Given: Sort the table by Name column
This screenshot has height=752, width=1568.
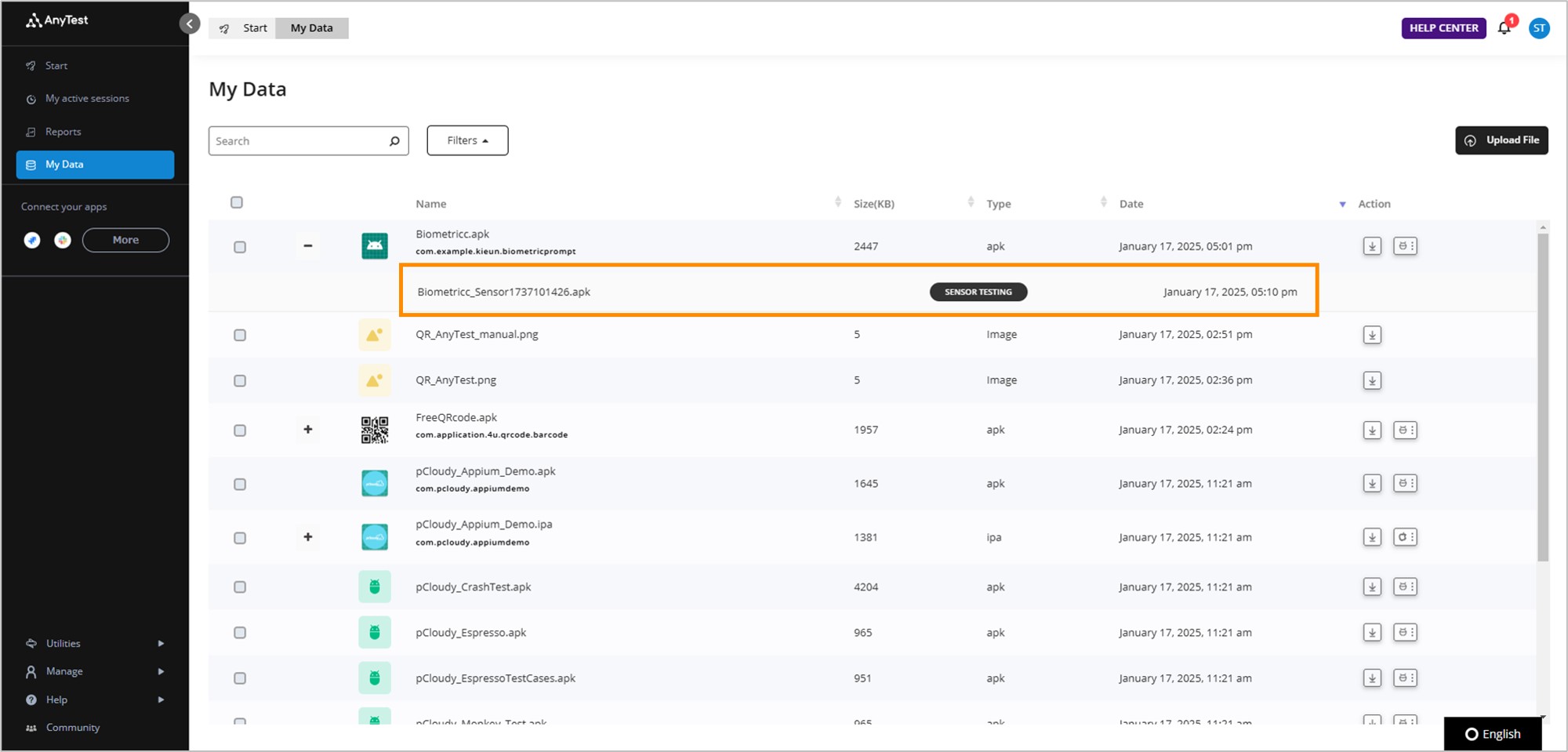Looking at the screenshot, I should (837, 202).
